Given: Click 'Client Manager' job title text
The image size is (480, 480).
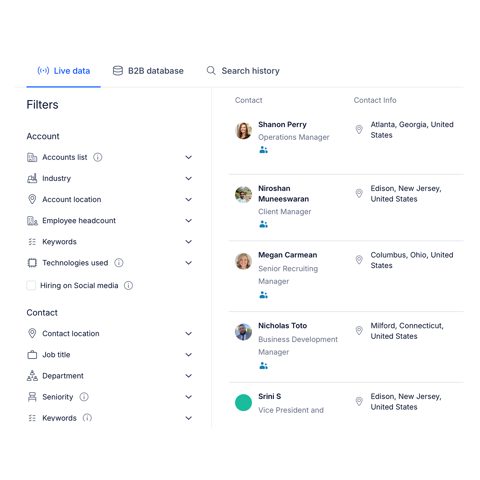Looking at the screenshot, I should pos(285,212).
